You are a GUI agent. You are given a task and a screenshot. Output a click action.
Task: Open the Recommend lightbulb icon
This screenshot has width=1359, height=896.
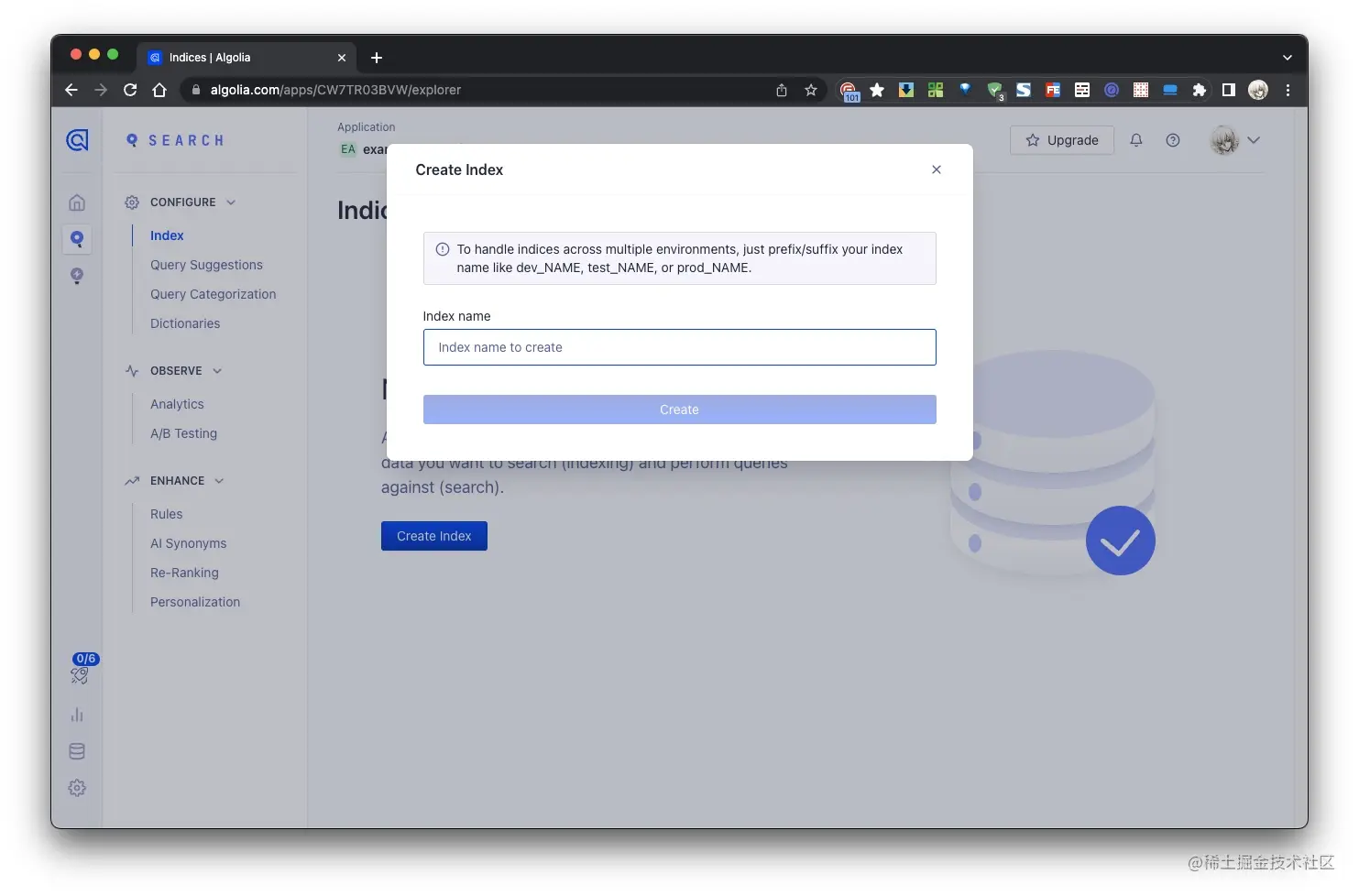pyautogui.click(x=77, y=276)
